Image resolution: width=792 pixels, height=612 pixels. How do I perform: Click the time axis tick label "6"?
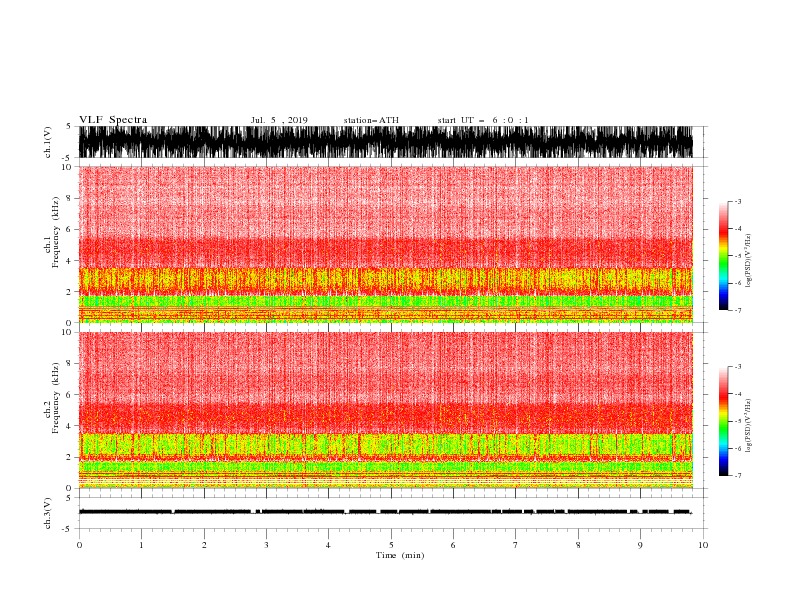click(453, 545)
